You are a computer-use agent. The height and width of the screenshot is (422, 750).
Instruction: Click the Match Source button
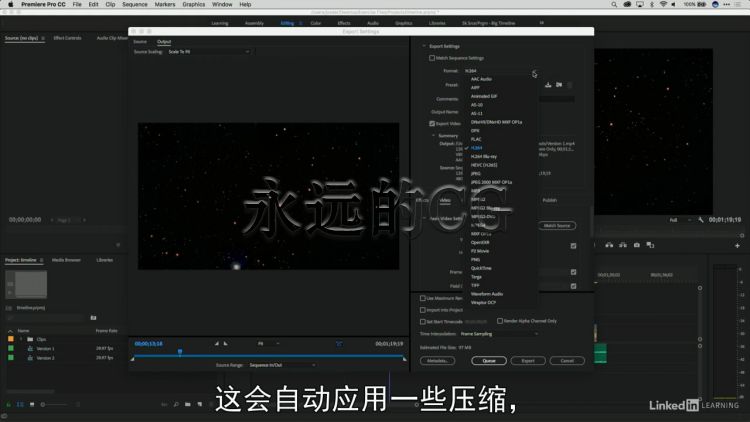557,225
